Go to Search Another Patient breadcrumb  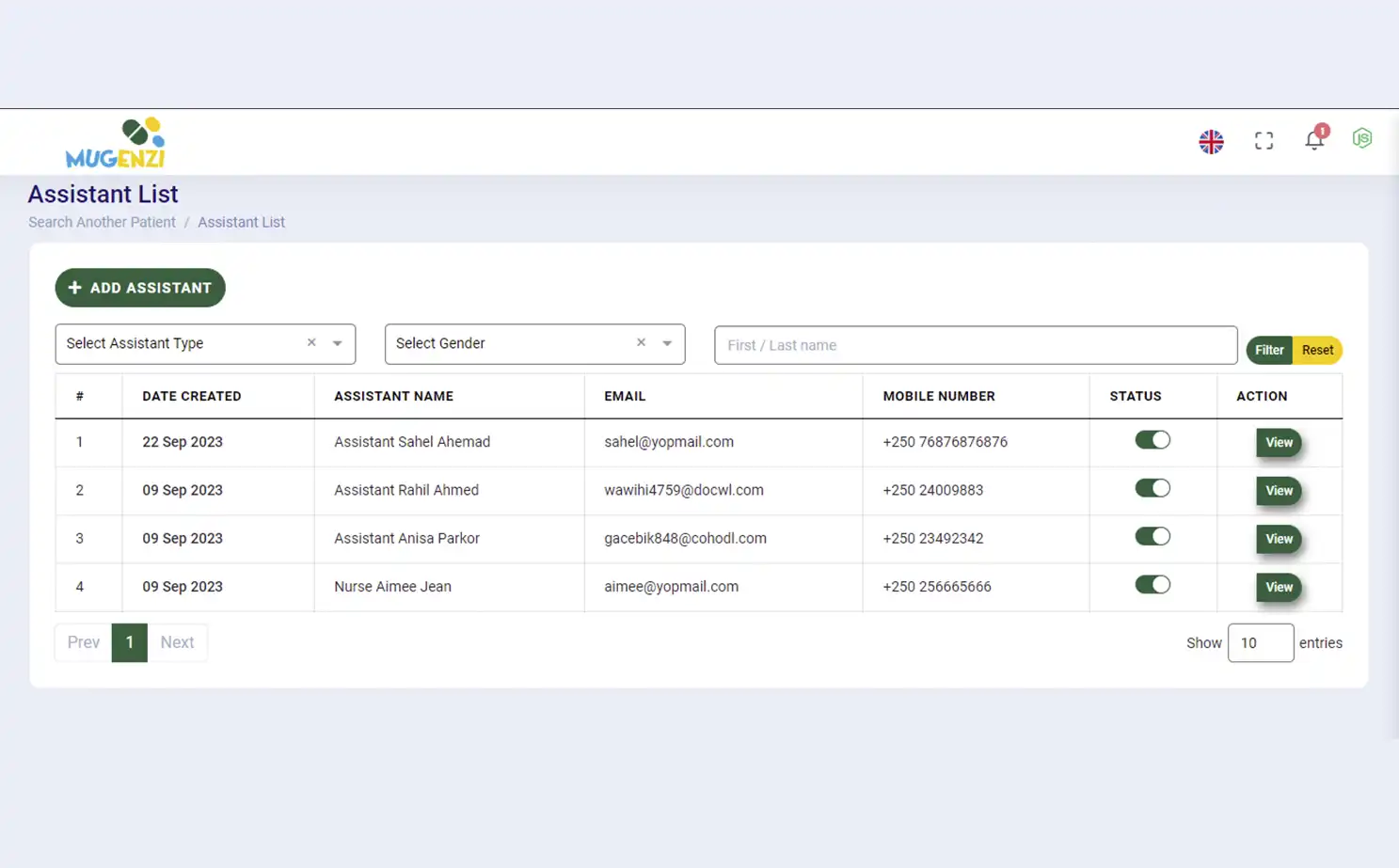tap(102, 222)
